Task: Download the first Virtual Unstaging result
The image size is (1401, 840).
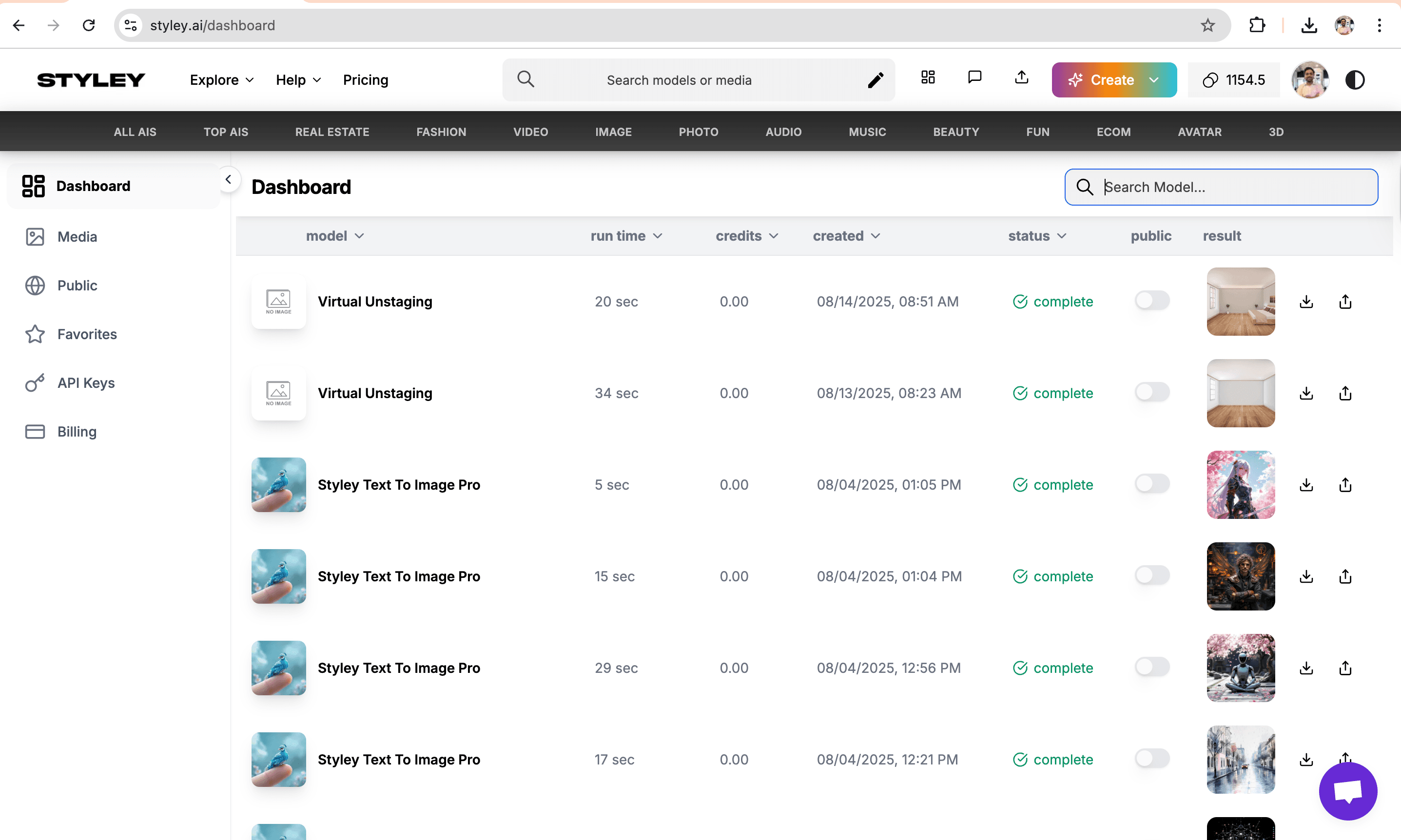Action: pyautogui.click(x=1306, y=302)
